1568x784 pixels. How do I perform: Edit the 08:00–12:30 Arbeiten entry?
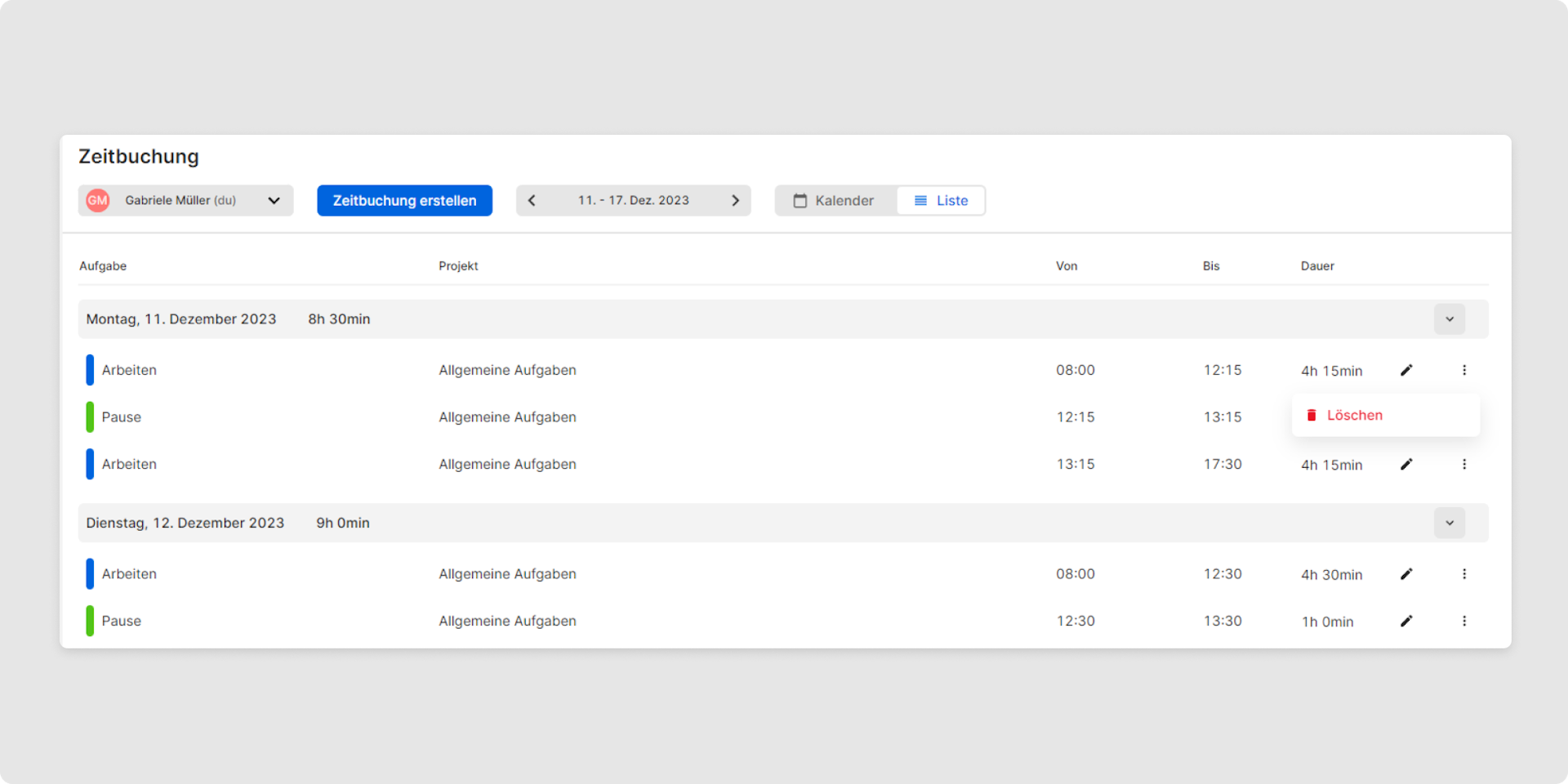[x=1406, y=574]
